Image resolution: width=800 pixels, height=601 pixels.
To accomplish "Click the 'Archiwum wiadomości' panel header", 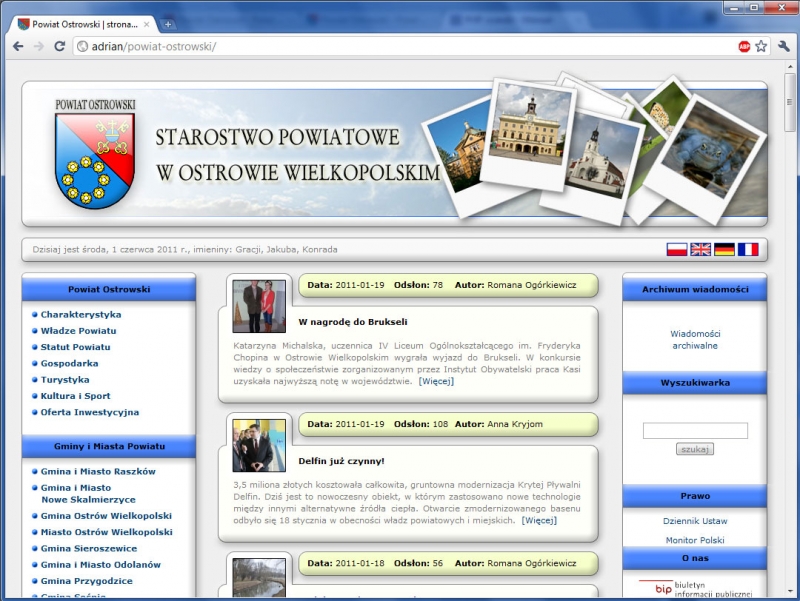I will [695, 289].
